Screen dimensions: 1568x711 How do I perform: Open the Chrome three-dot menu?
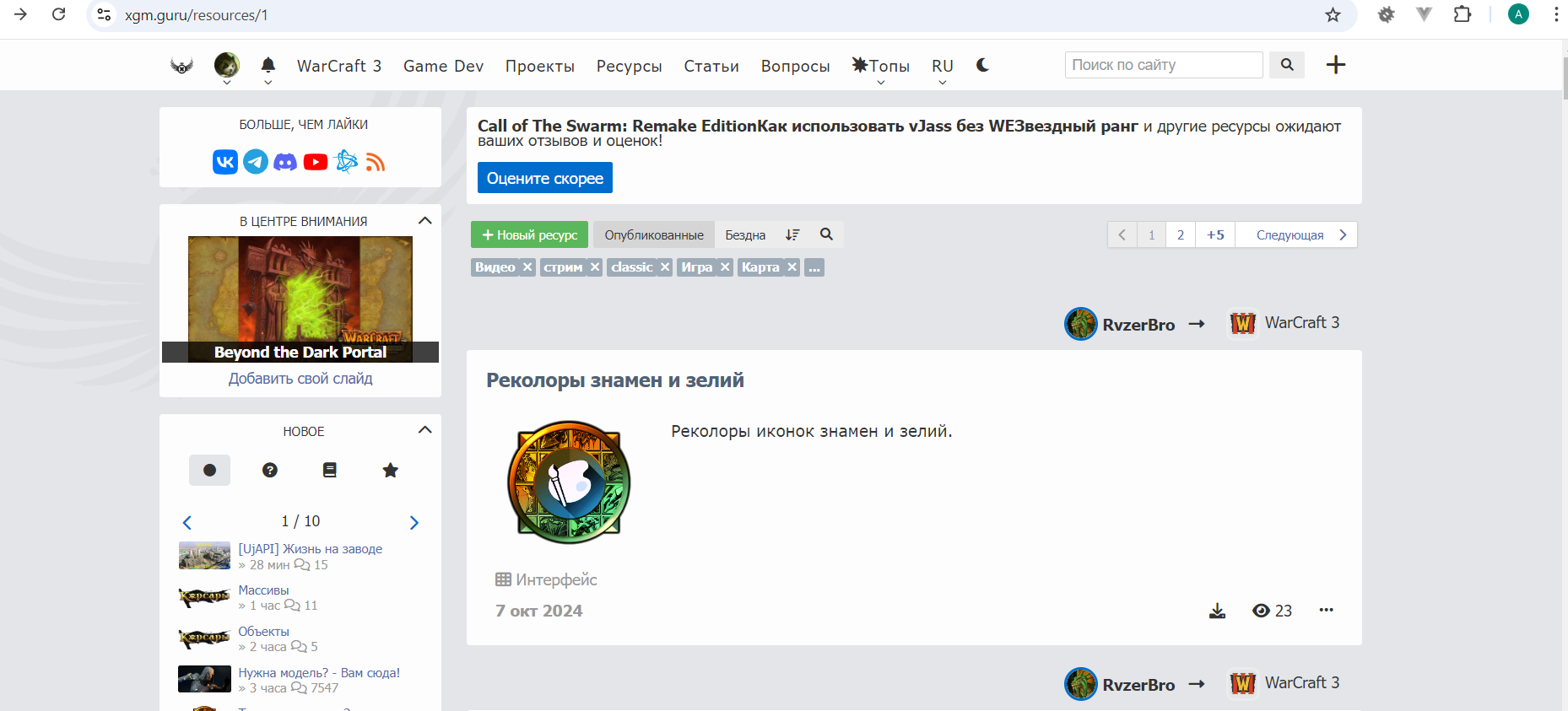[x=1556, y=14]
